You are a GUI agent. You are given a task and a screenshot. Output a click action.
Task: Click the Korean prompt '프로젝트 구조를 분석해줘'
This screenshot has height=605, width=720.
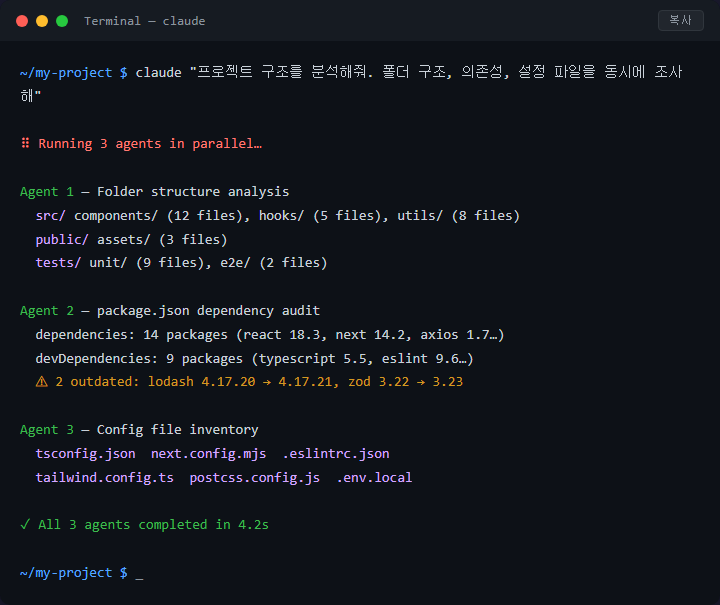click(x=281, y=72)
